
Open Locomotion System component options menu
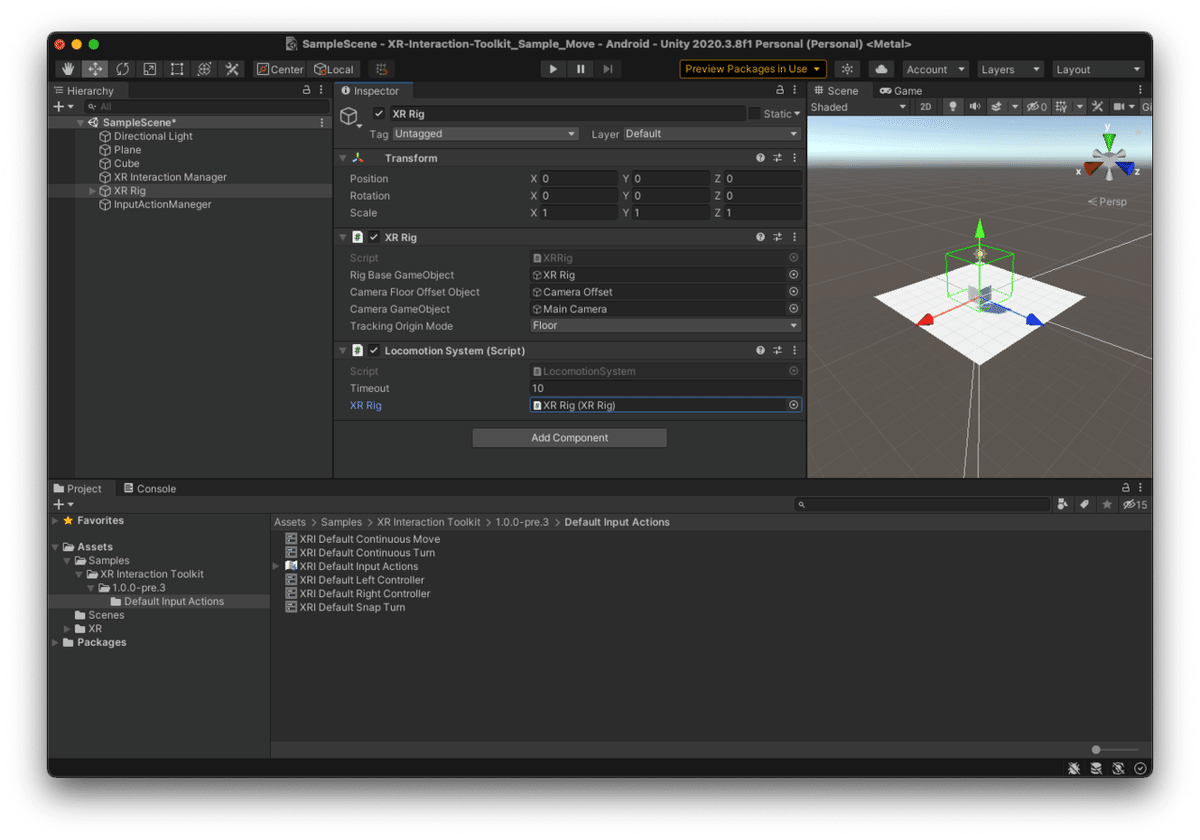795,351
